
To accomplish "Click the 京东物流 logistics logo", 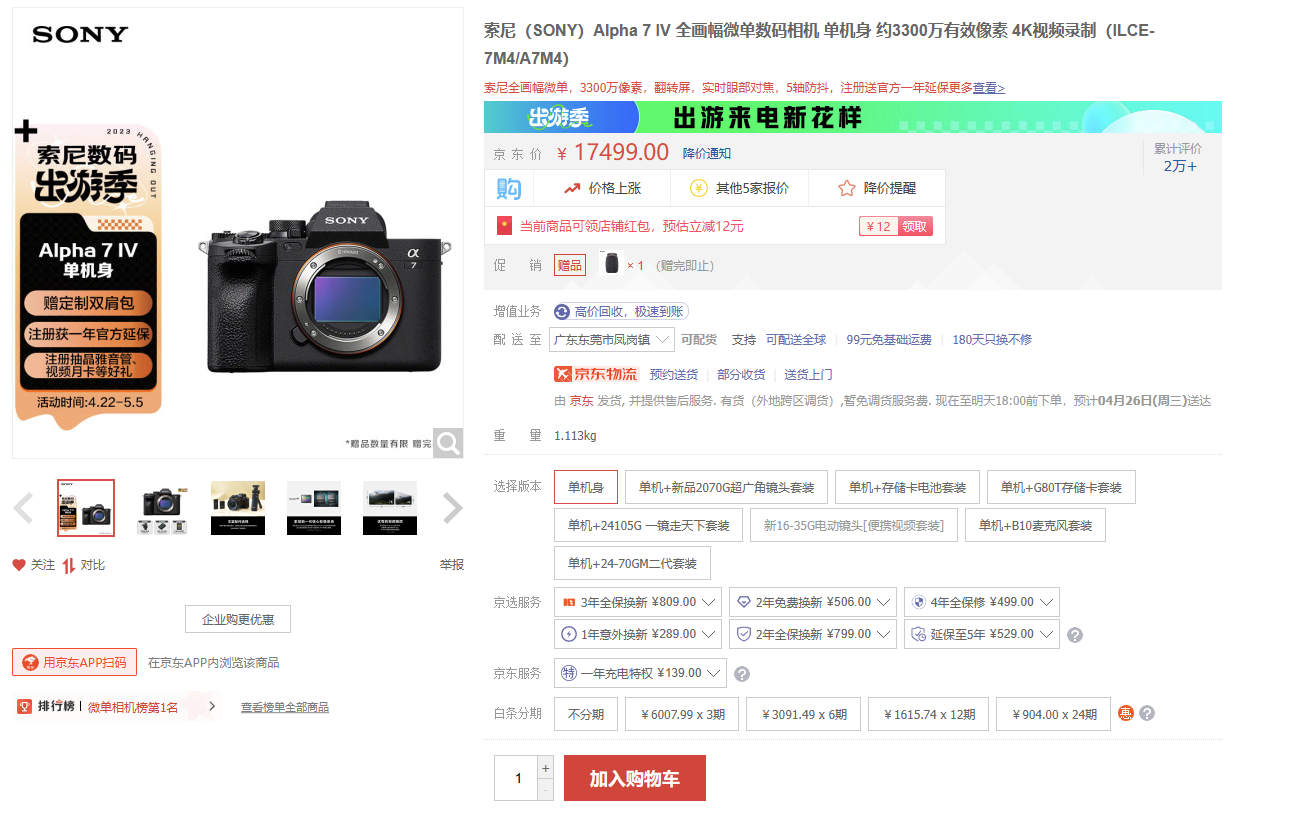I will (596, 374).
